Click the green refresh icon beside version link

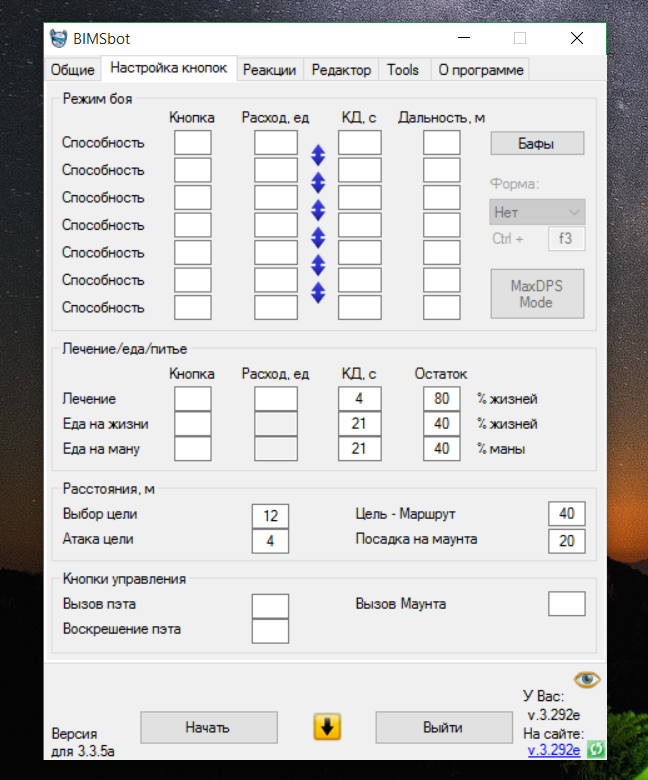[596, 749]
